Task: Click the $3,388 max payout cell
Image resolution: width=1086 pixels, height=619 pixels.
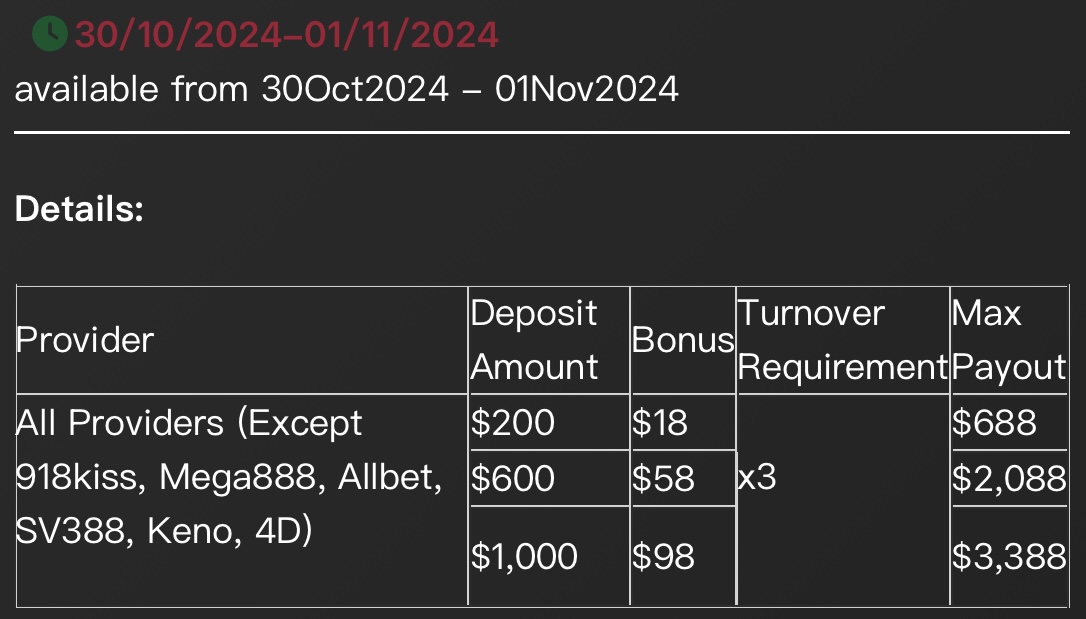Action: pos(1008,556)
